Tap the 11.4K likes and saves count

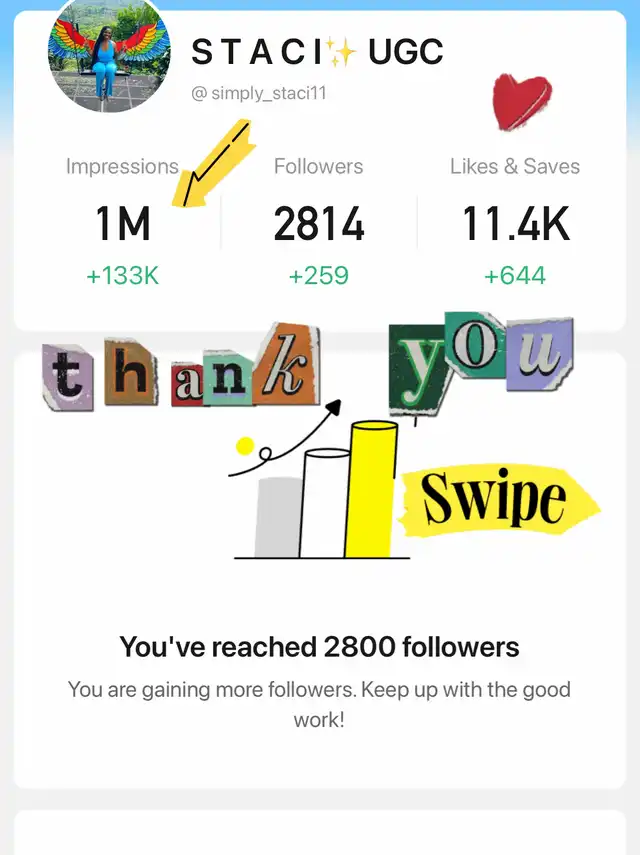515,224
